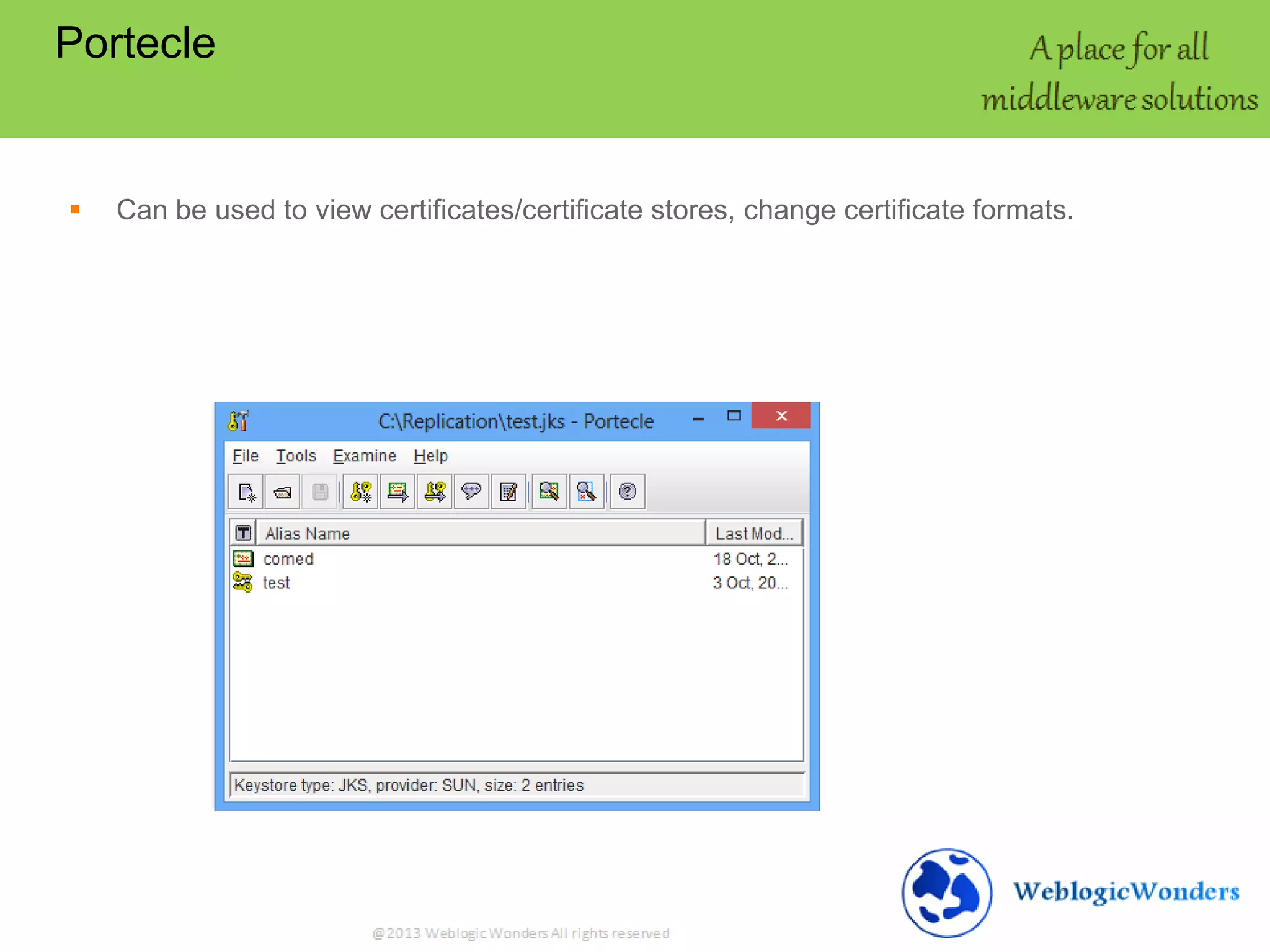Viewport: 1270px width, 952px height.
Task: Select the comed certificate entry
Action: tap(288, 559)
